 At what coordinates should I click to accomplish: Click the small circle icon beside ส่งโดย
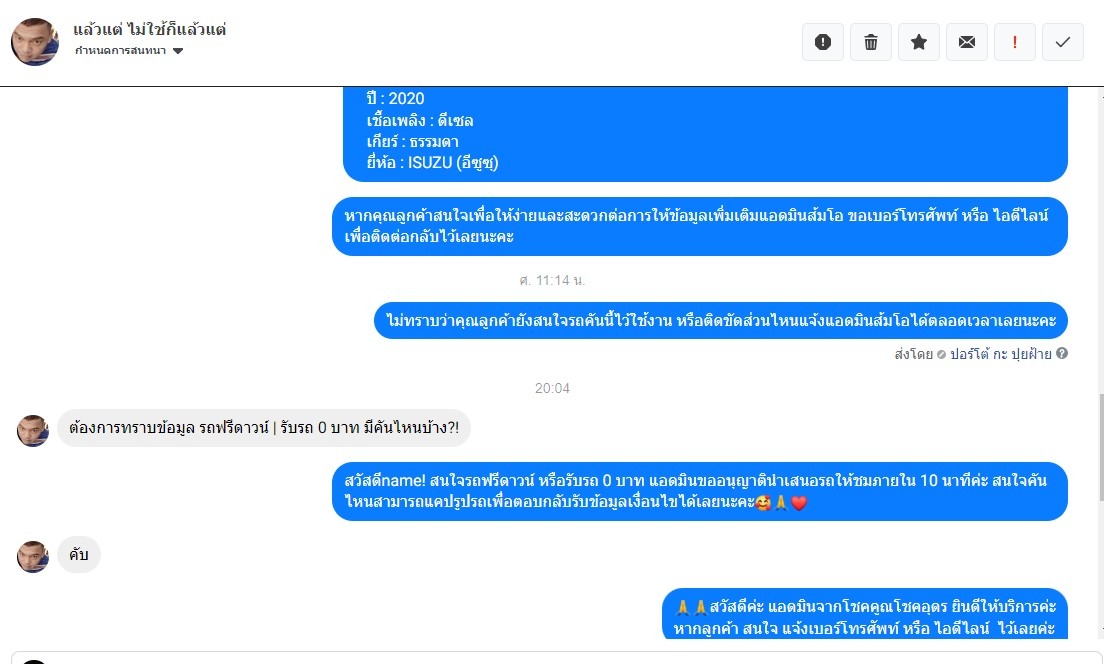[941, 354]
